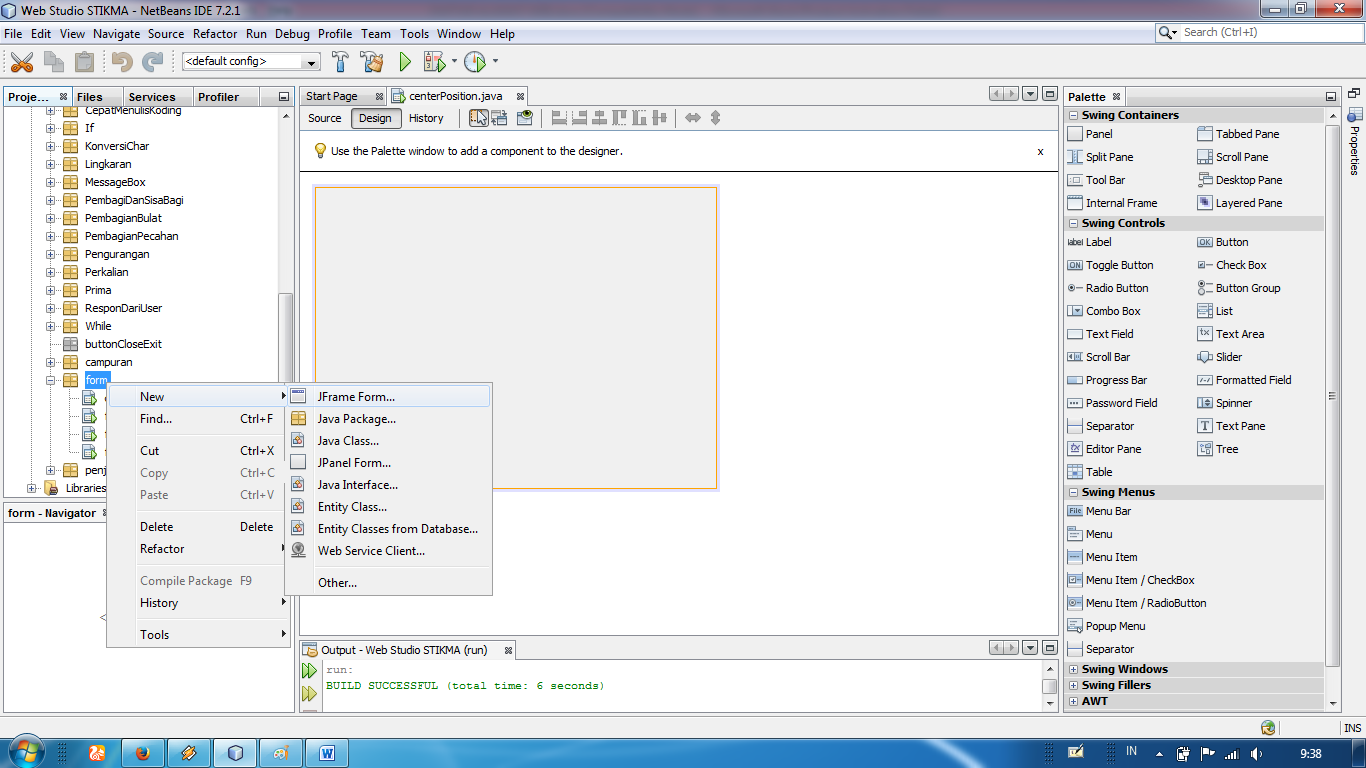This screenshot has width=1366, height=768.
Task: Toggle Connection Mode in the designer toolbar
Action: [499, 118]
